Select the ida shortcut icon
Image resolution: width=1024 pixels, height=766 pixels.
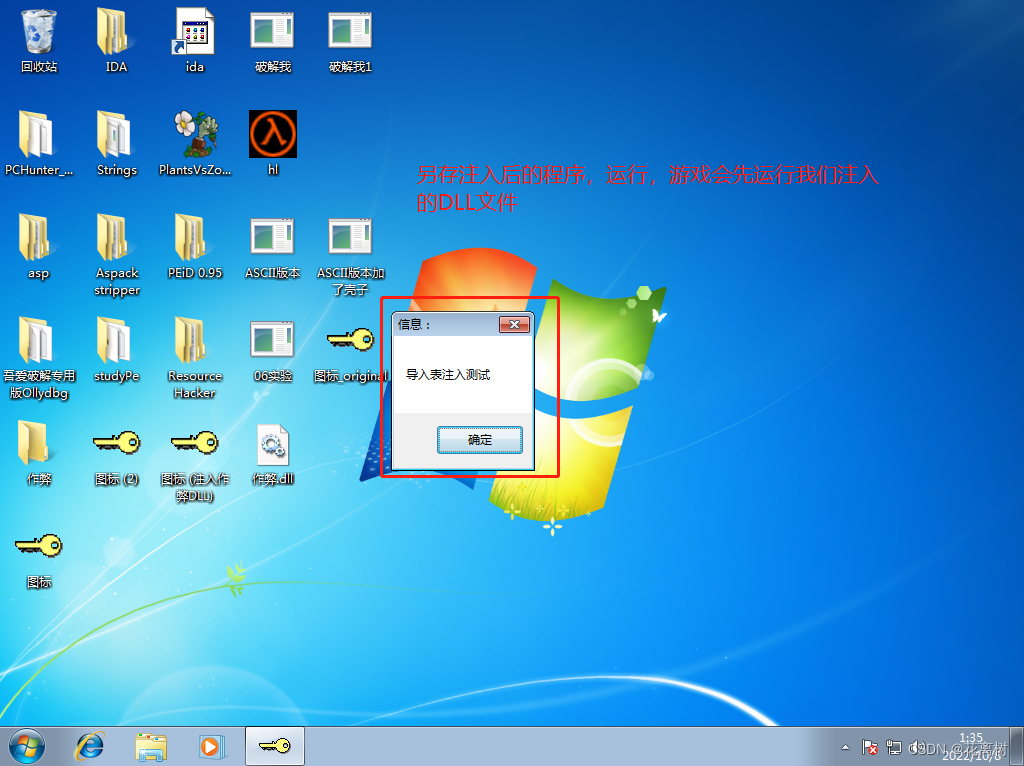(x=194, y=31)
